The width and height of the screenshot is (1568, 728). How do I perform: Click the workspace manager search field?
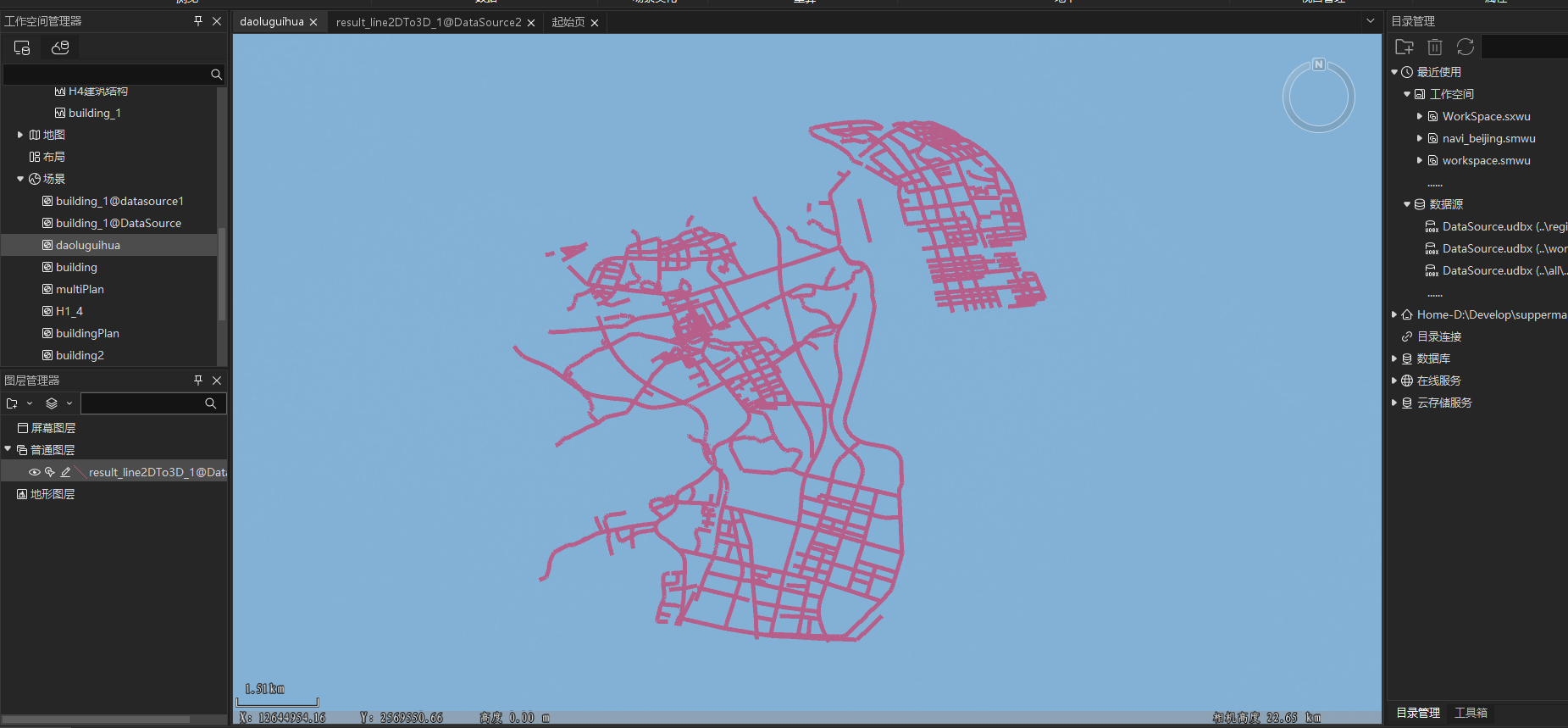[x=106, y=75]
